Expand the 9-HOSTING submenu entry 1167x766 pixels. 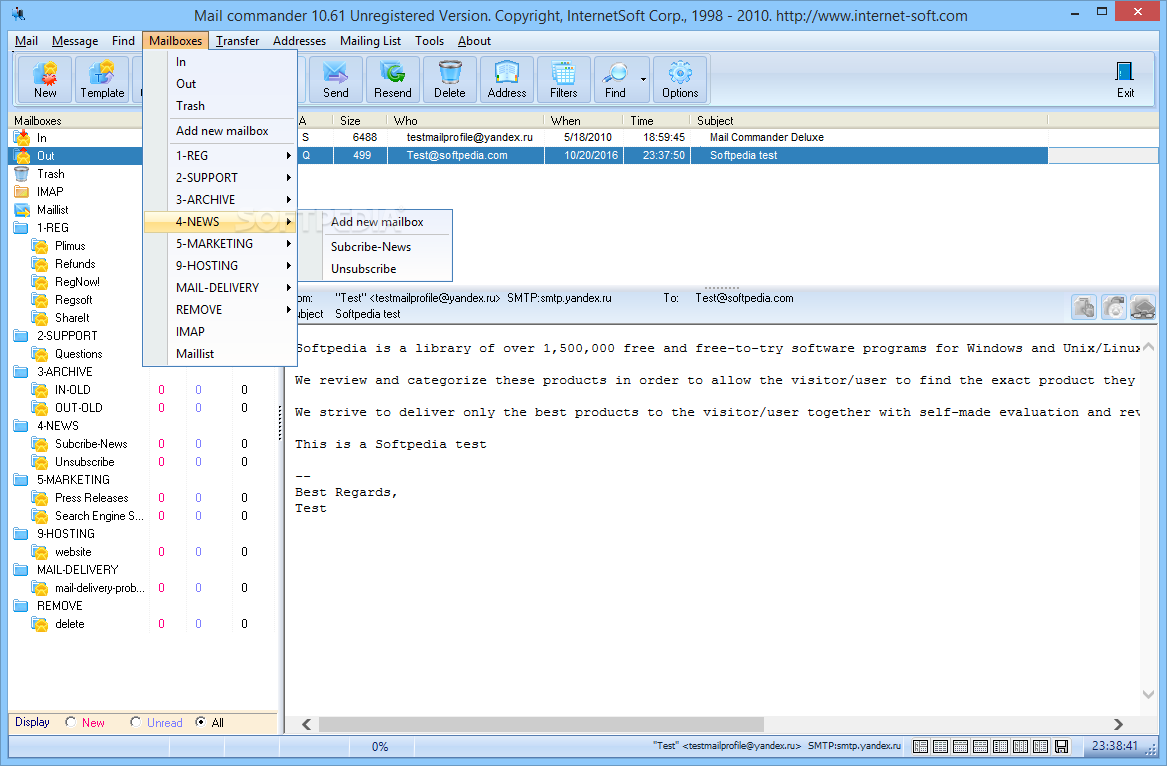tap(220, 265)
